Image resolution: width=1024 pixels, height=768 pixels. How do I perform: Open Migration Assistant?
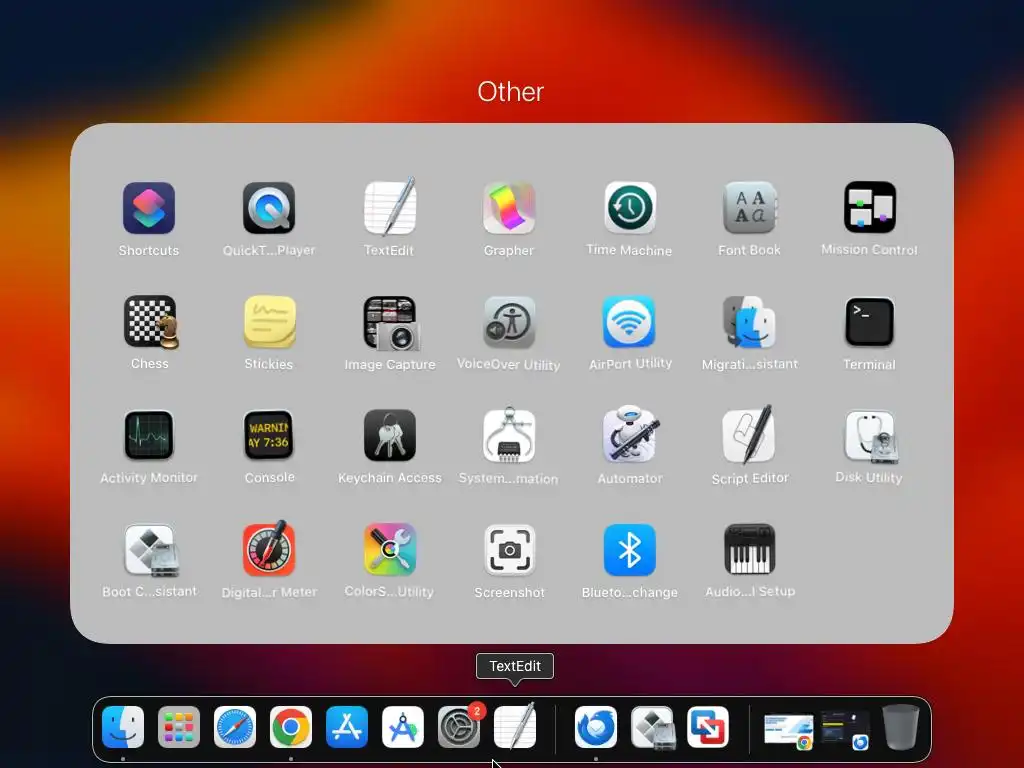(x=750, y=322)
